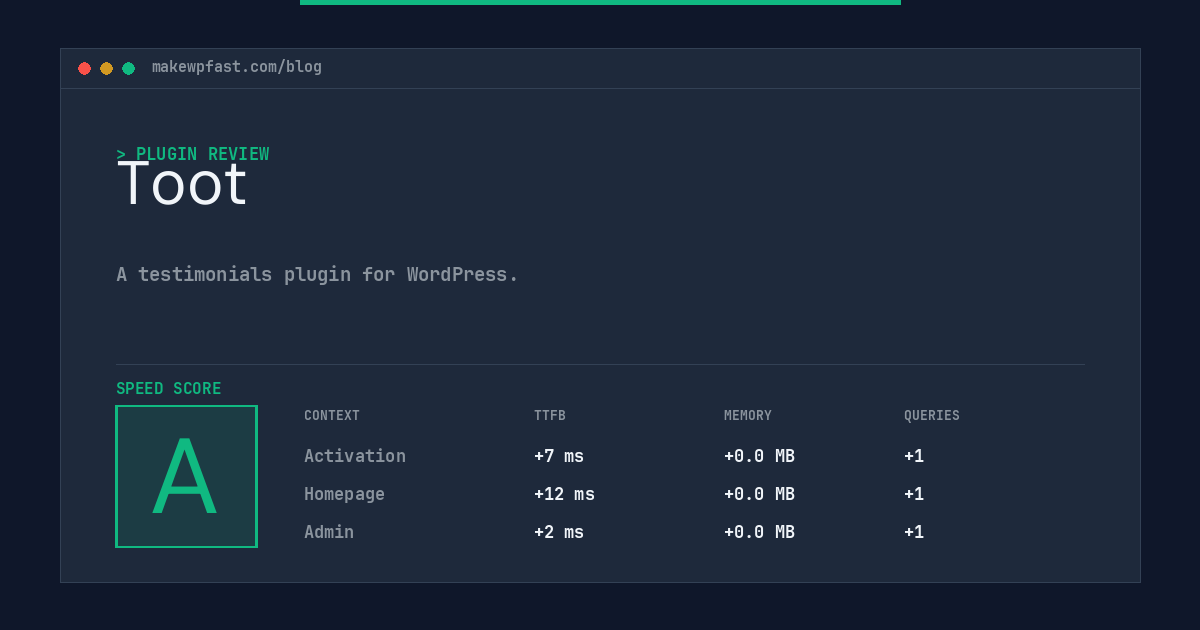The width and height of the screenshot is (1200, 630).
Task: Click the +7 ms Activation TTFB value
Action: (559, 456)
